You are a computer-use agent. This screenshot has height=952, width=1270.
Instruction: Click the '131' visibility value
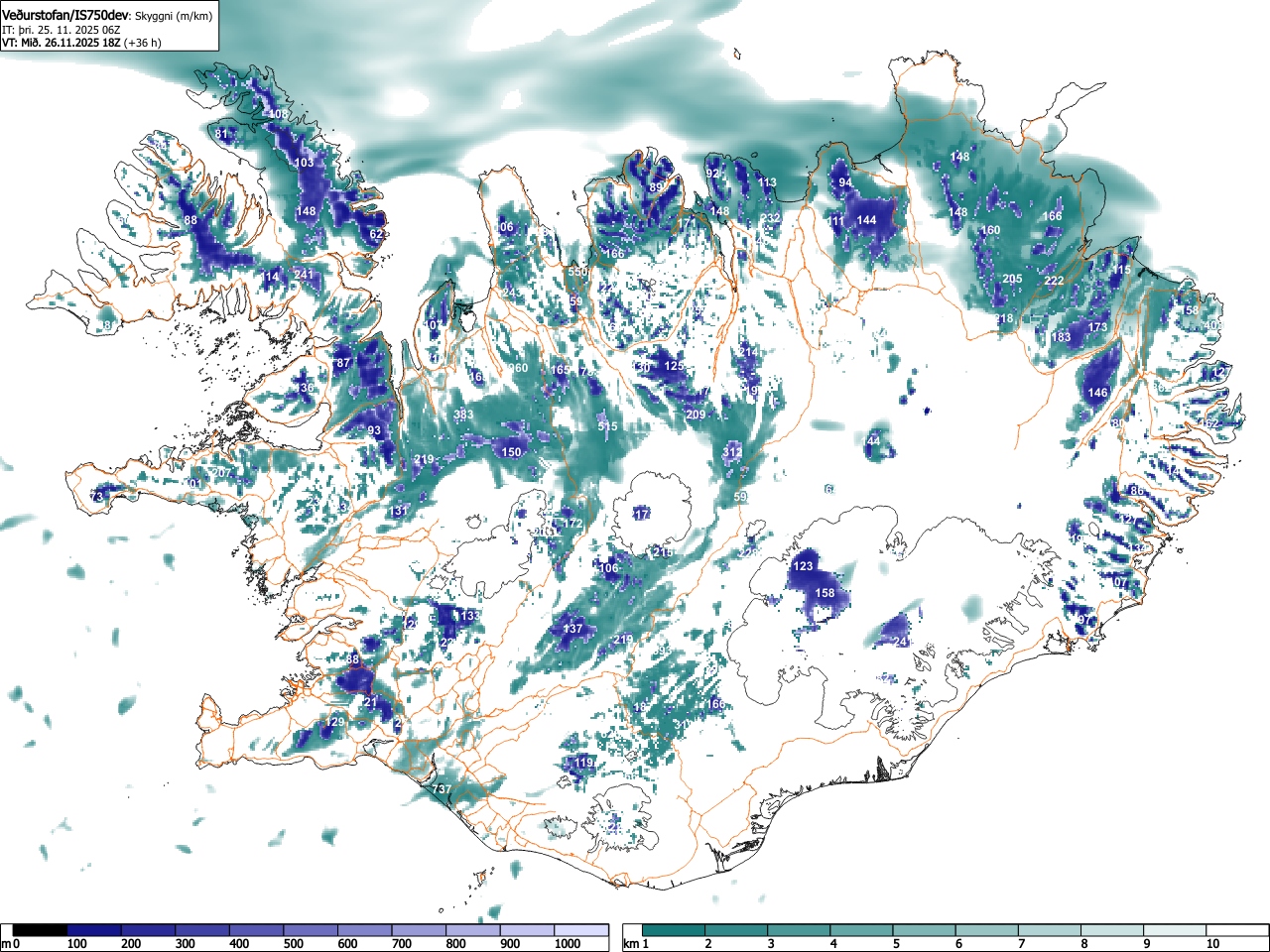pyautogui.click(x=399, y=511)
